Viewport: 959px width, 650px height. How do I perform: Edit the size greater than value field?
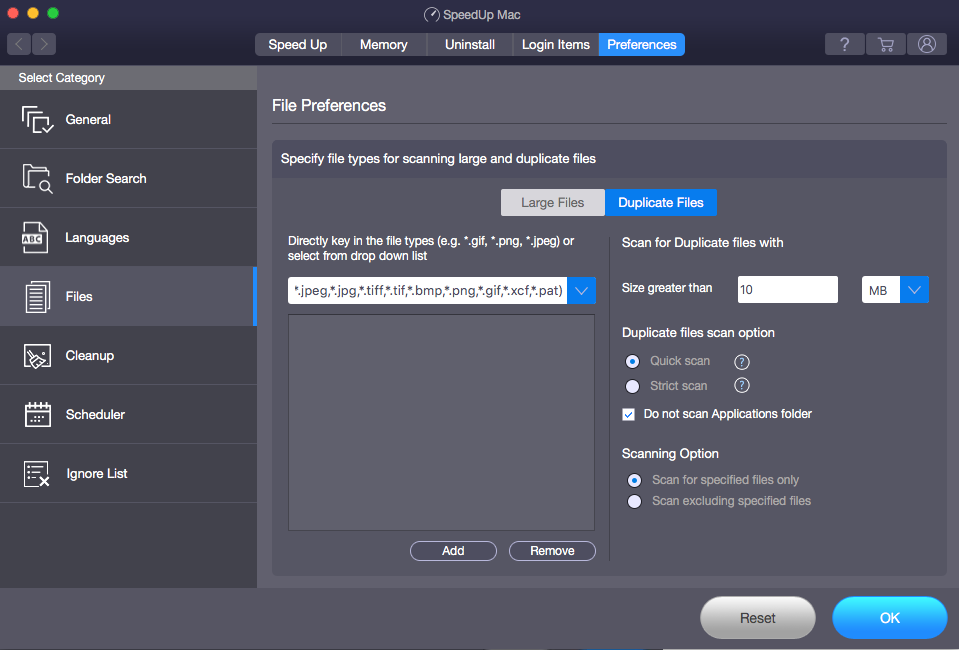tap(787, 288)
